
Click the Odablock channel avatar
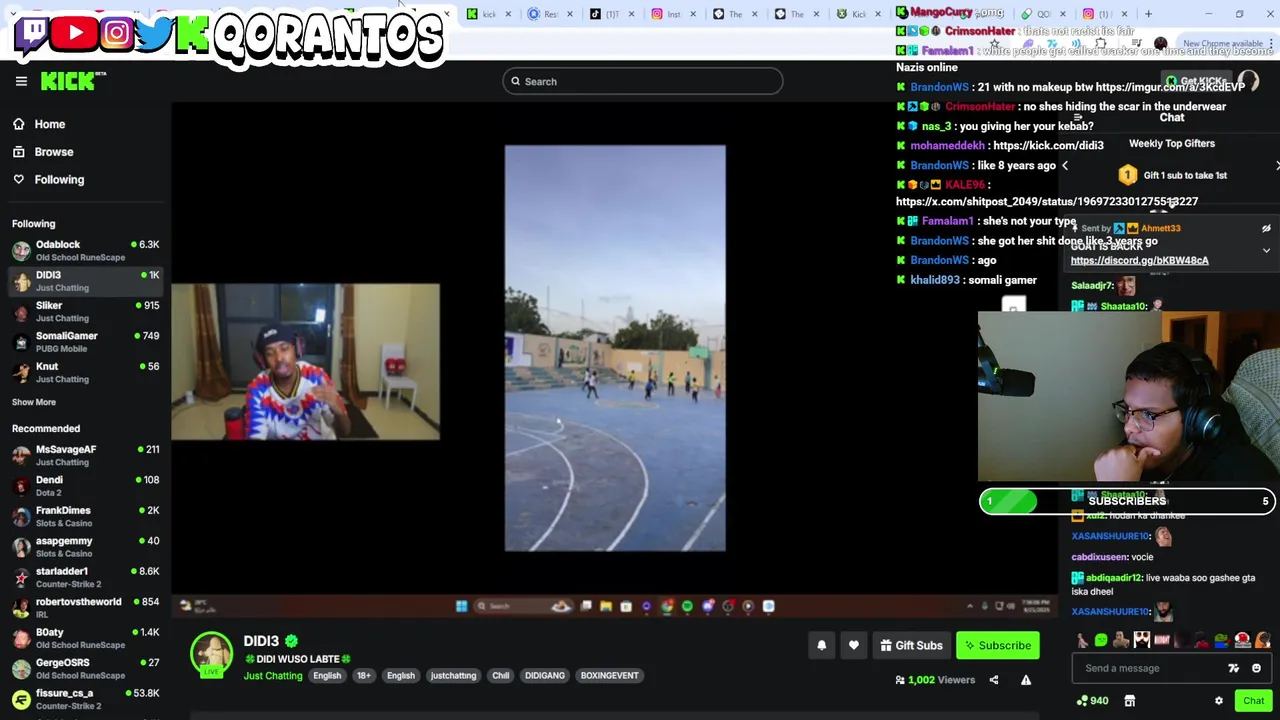(x=21, y=251)
